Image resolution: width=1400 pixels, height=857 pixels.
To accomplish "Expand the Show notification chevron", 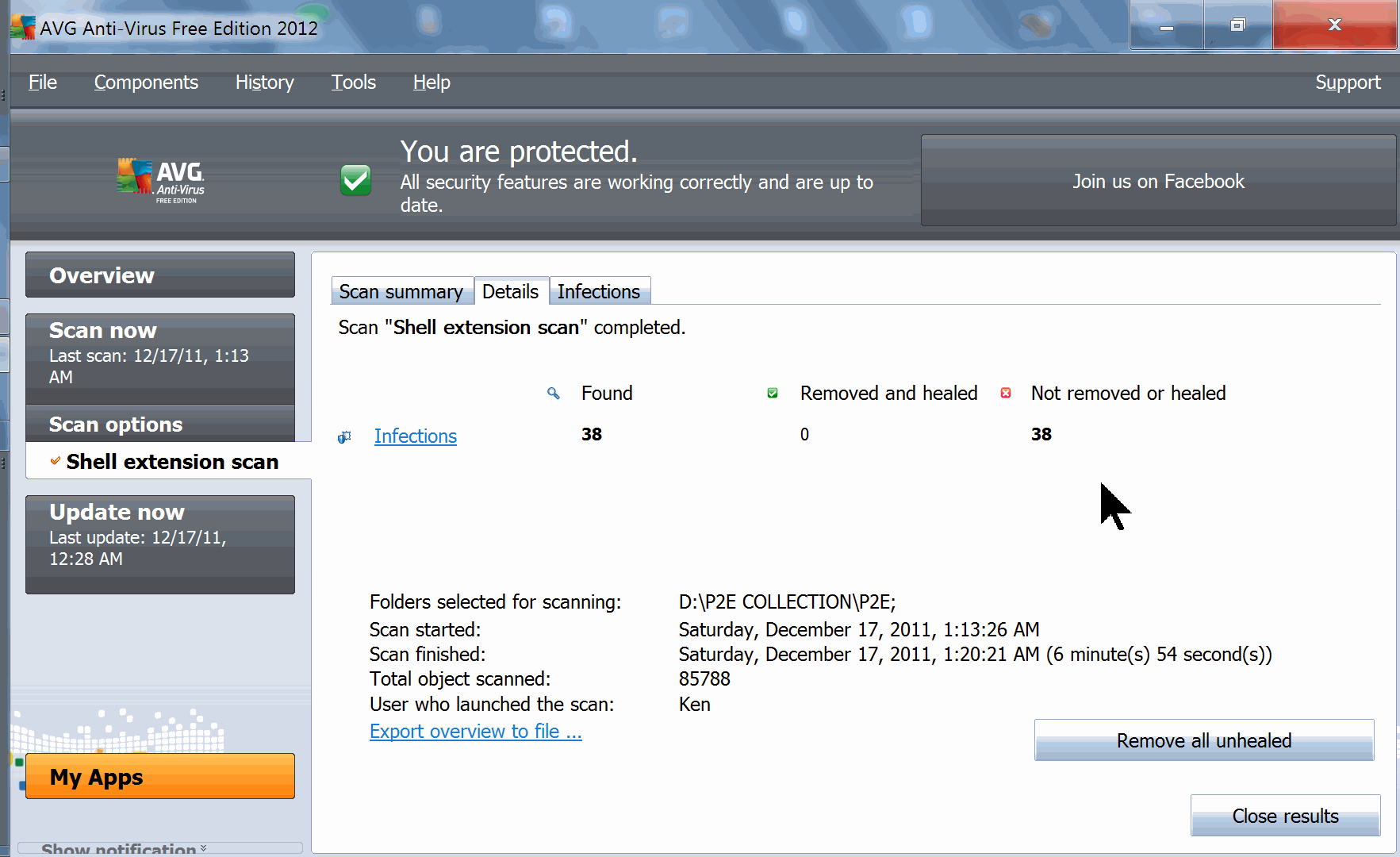I will [204, 847].
